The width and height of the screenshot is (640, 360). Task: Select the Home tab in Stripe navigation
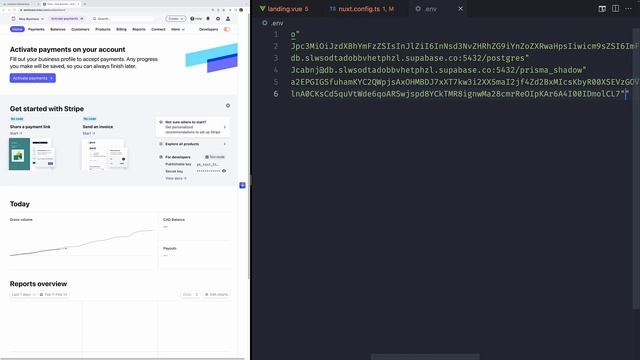click(x=17, y=29)
